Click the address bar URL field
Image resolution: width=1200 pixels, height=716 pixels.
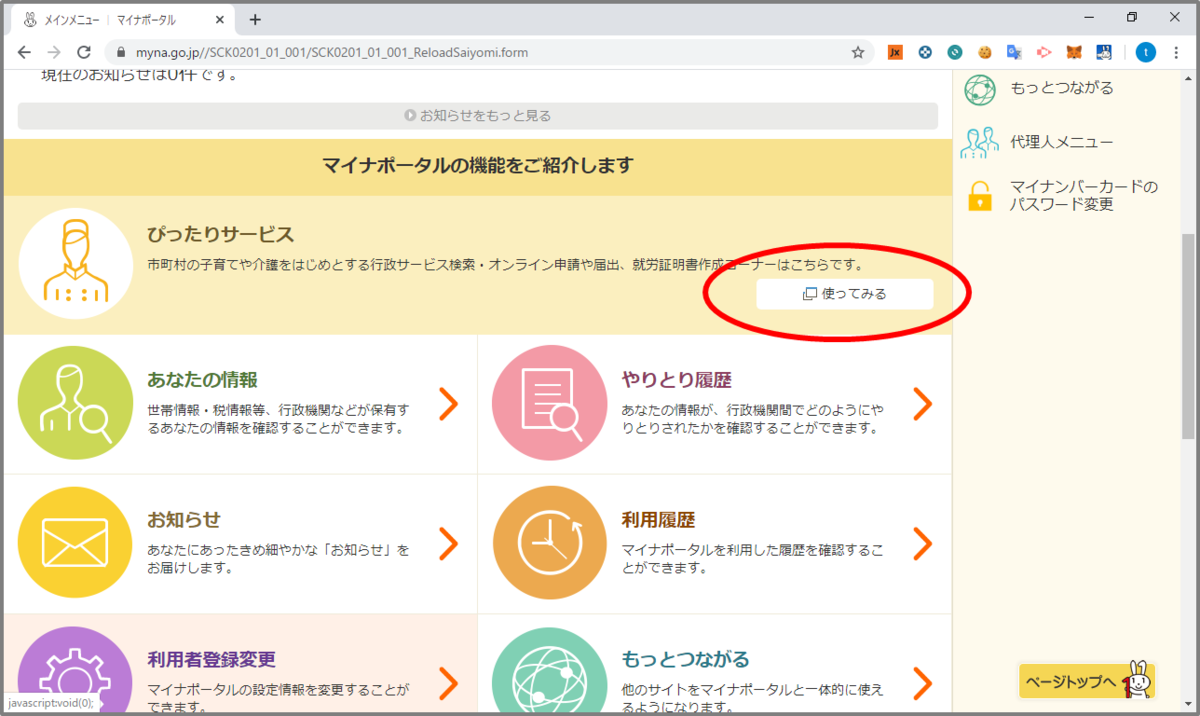(x=490, y=53)
